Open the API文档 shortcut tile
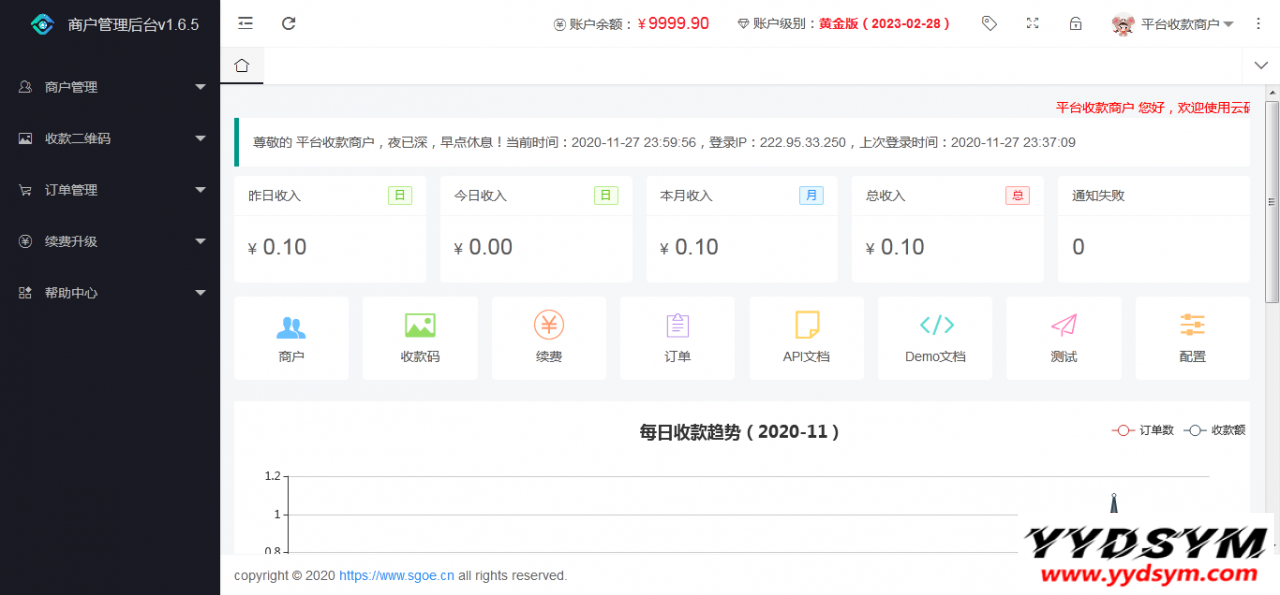1280x595 pixels. click(x=806, y=338)
